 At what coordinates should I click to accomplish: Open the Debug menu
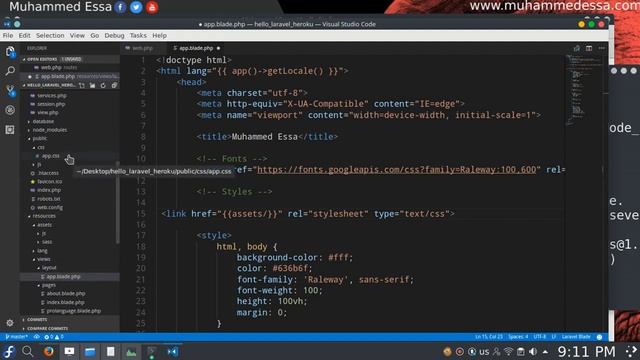tap(114, 36)
